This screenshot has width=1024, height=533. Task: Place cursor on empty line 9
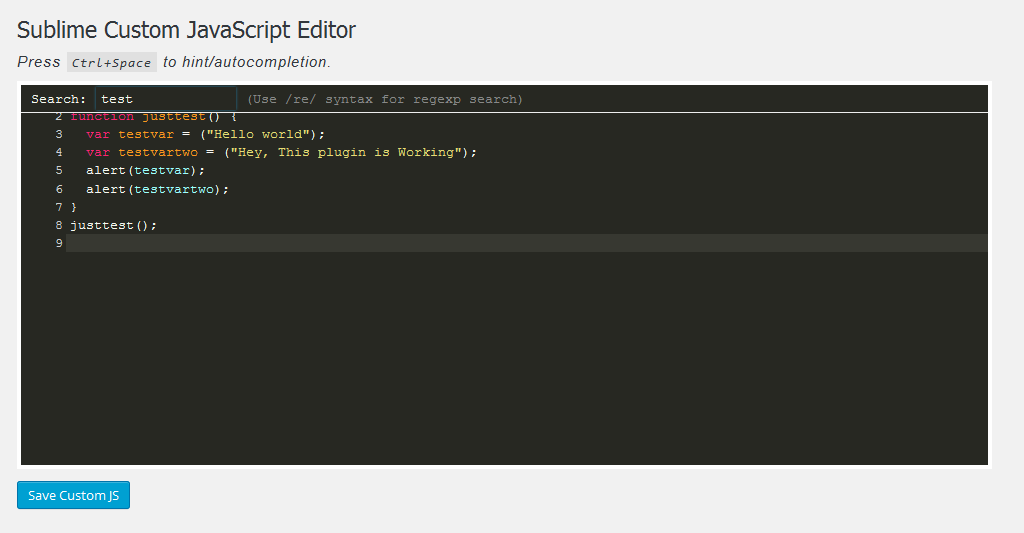tap(526, 243)
